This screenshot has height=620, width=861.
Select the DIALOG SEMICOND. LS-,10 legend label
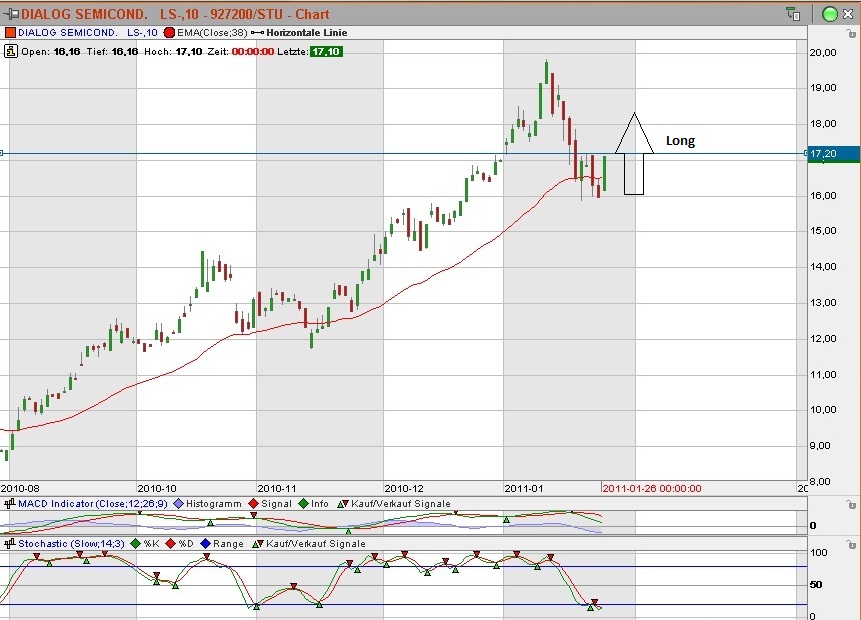tap(87, 32)
